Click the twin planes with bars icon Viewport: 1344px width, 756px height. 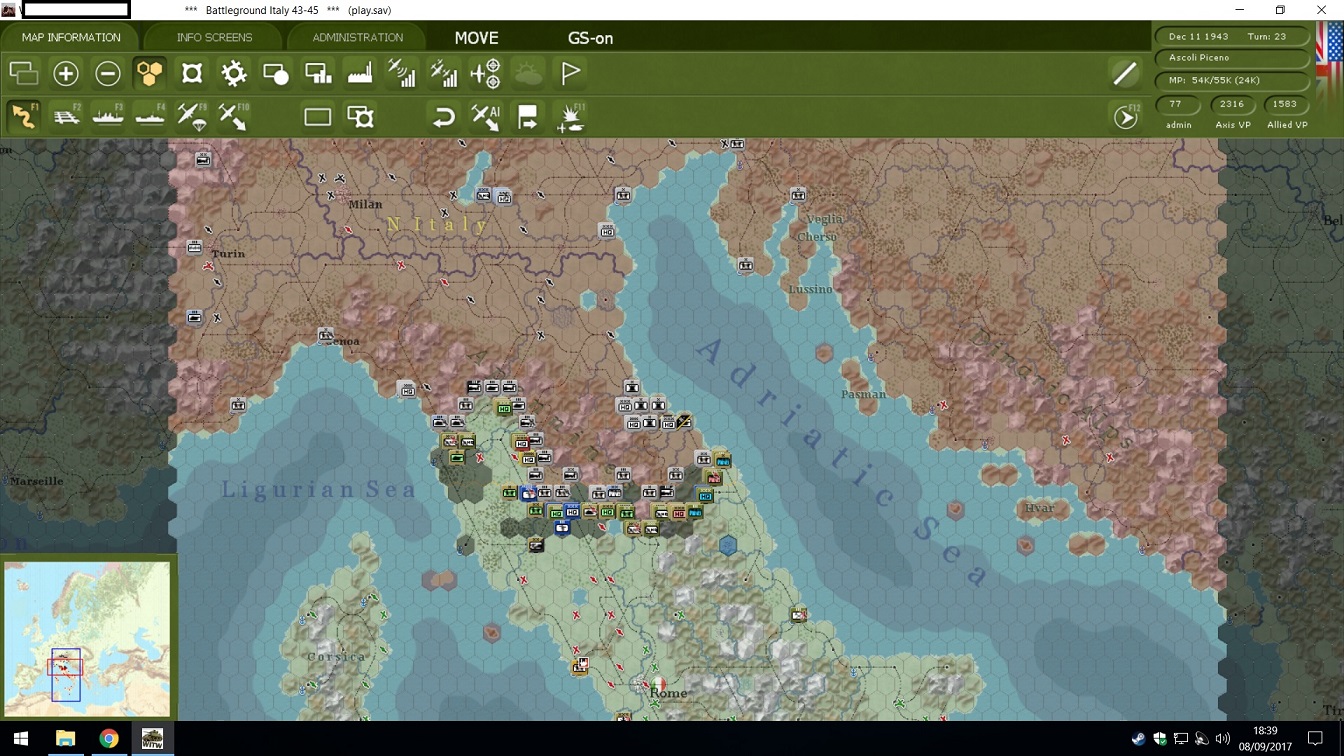(444, 73)
